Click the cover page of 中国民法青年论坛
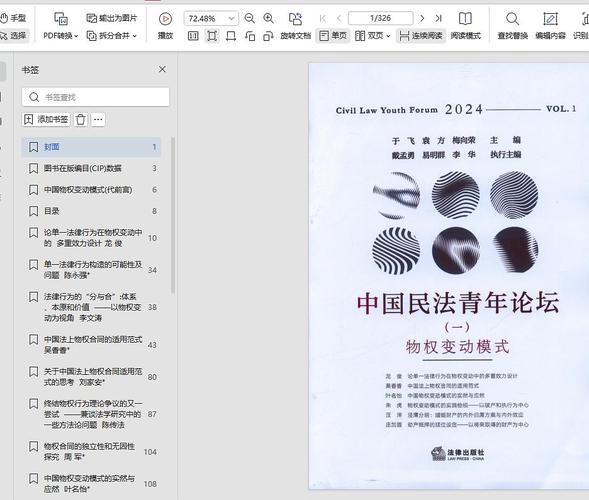 click(449, 276)
